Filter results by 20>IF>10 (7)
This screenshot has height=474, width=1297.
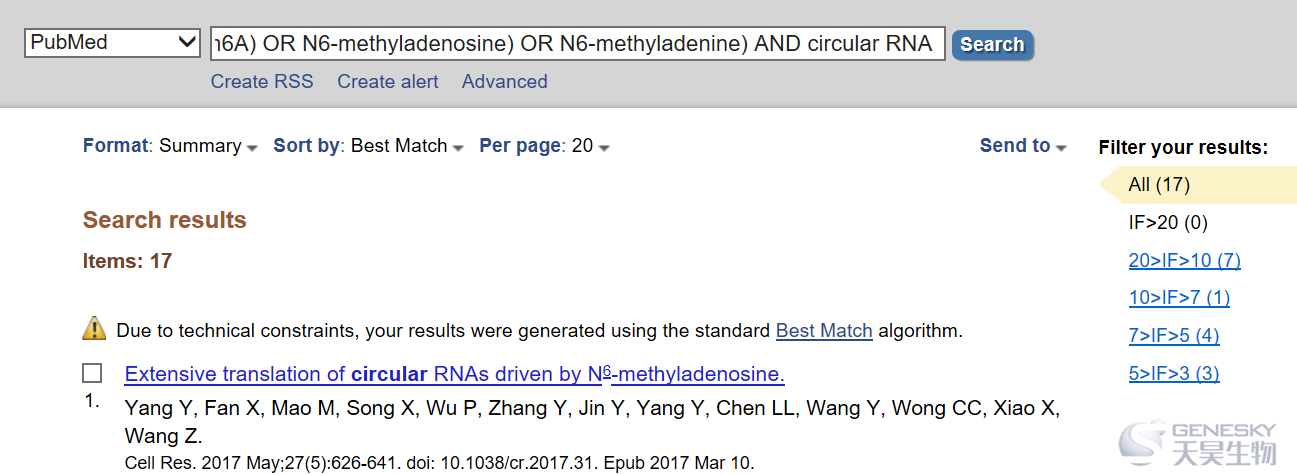pos(1184,260)
